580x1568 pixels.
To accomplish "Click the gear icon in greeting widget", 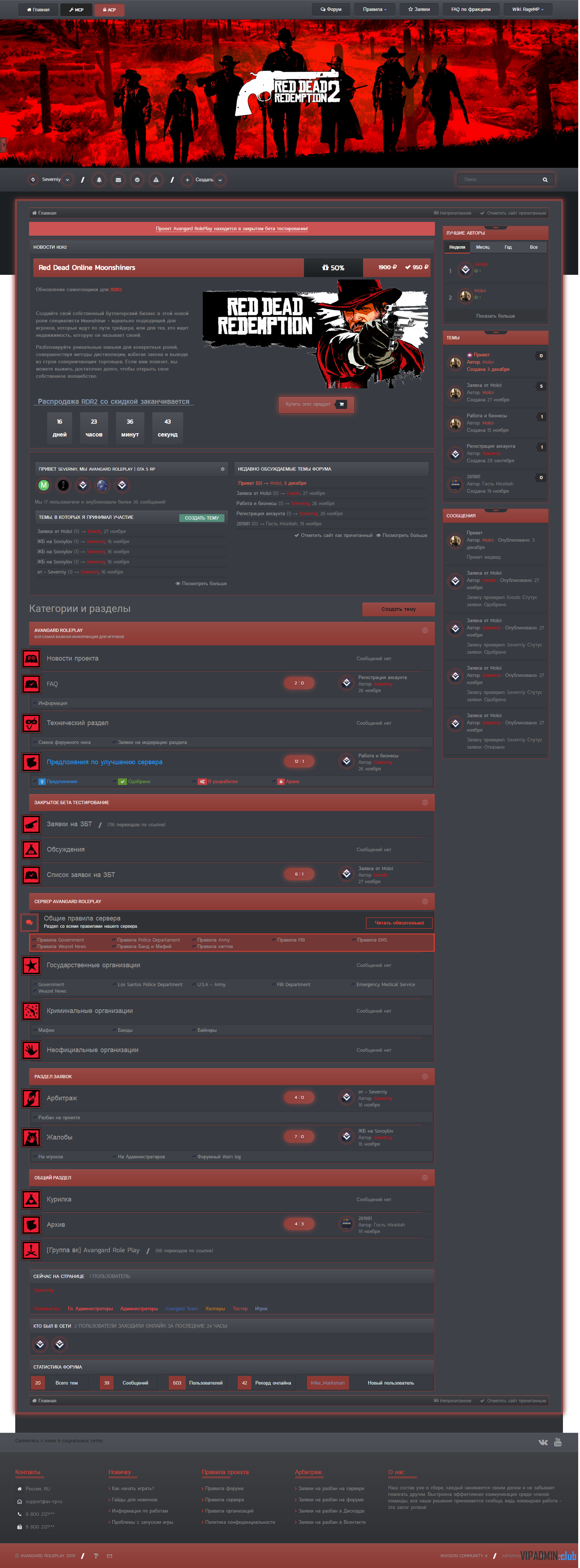I will 223,470.
